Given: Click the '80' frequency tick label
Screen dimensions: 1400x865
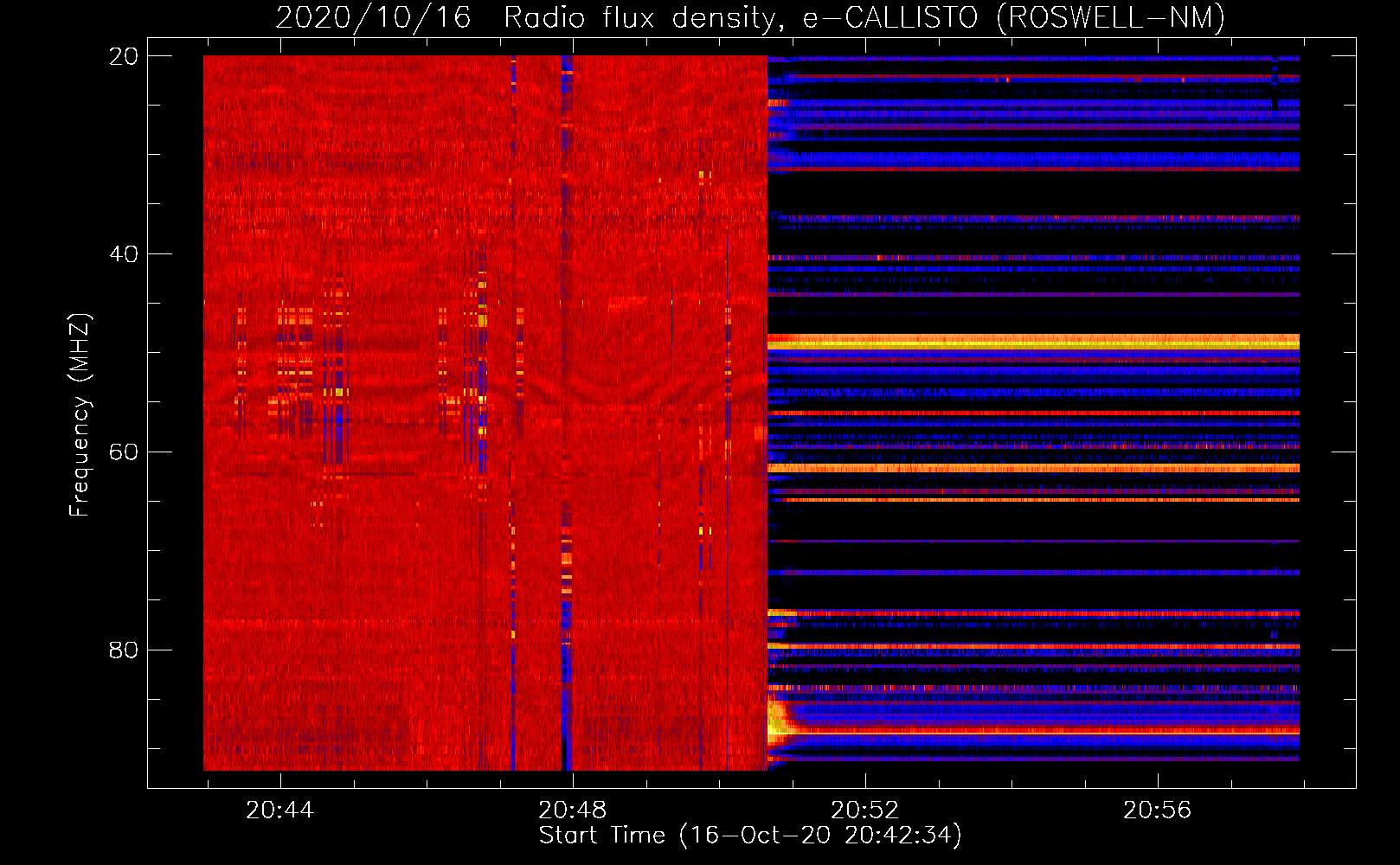Looking at the screenshot, I should click(124, 650).
